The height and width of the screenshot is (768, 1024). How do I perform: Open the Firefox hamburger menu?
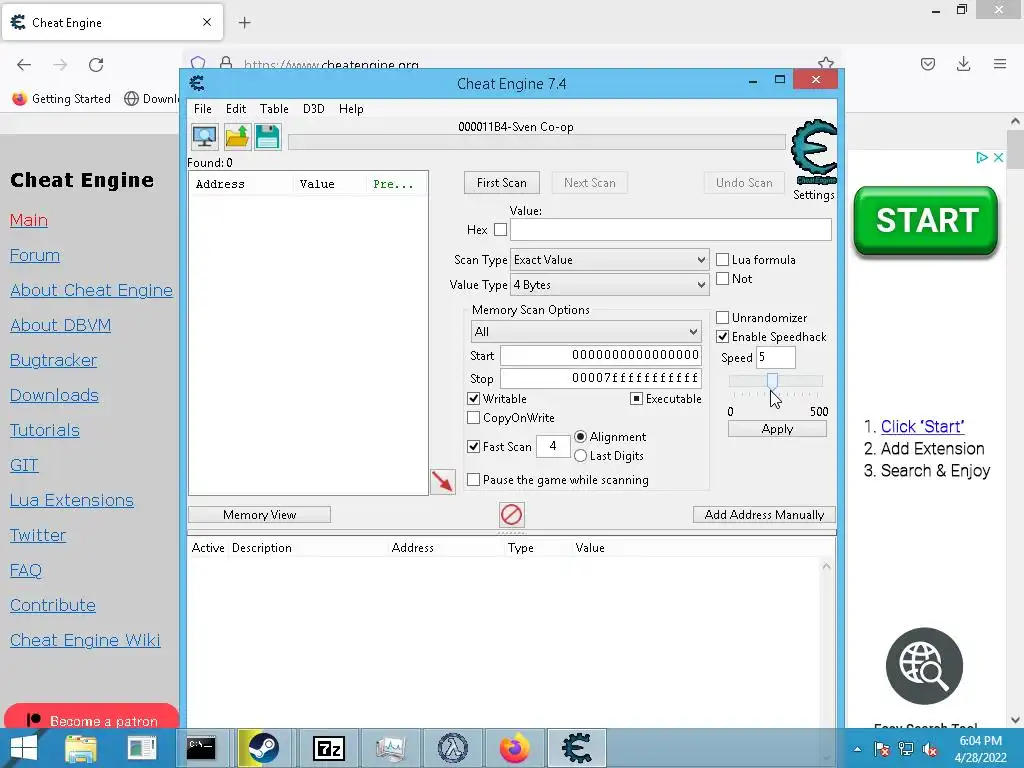[x=1000, y=64]
